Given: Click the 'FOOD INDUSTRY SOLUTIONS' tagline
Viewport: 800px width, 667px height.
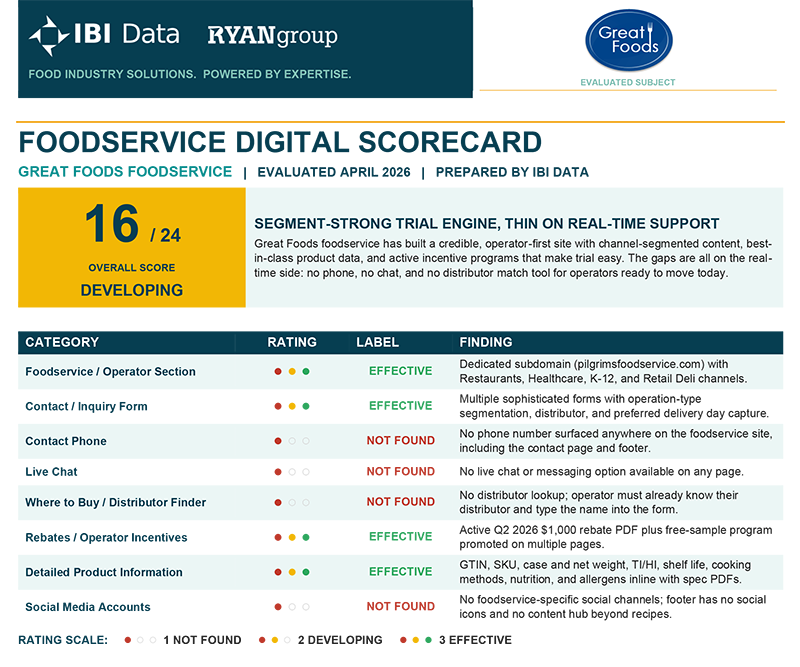Looking at the screenshot, I should [x=190, y=74].
